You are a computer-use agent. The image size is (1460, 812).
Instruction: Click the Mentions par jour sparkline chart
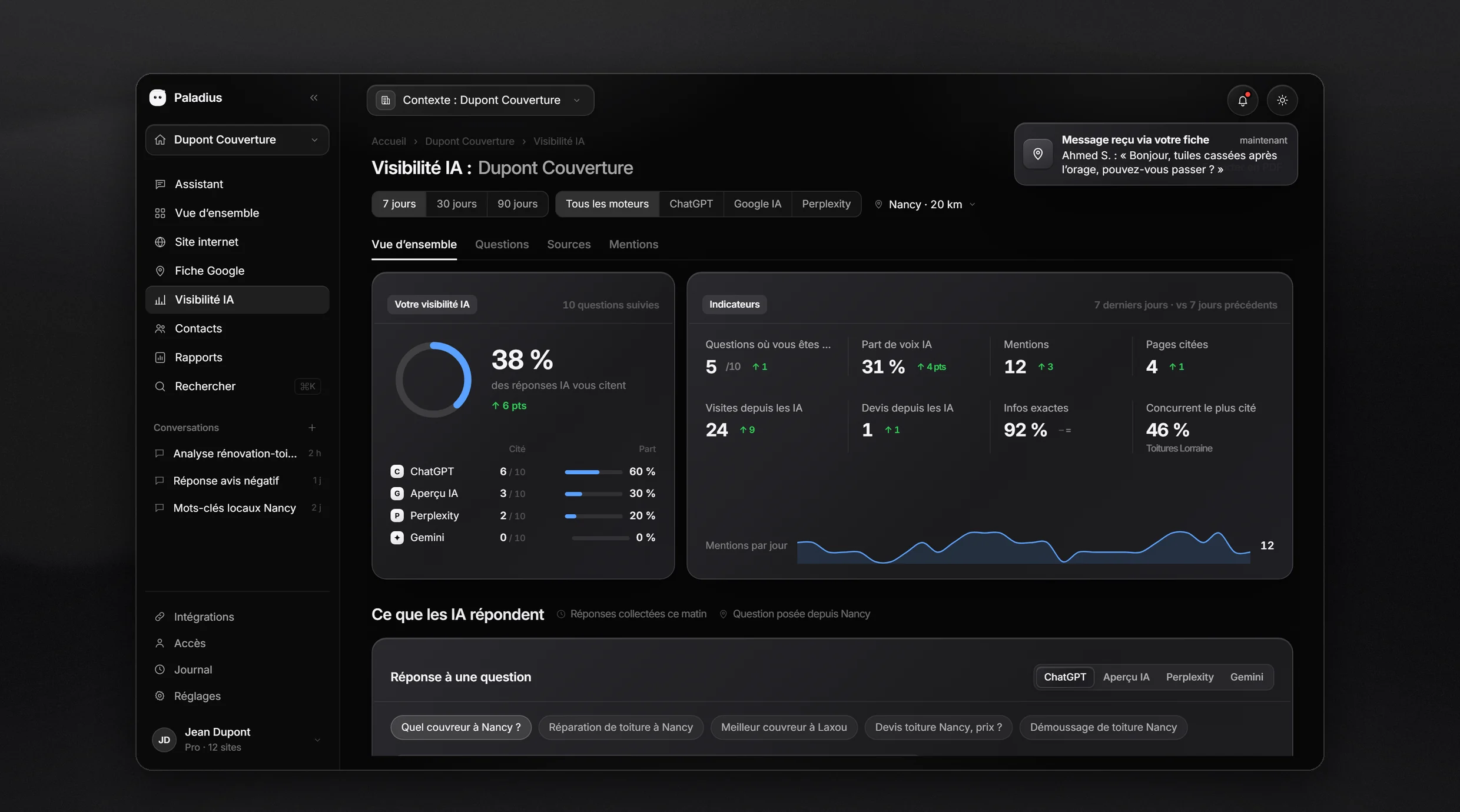tap(1024, 547)
